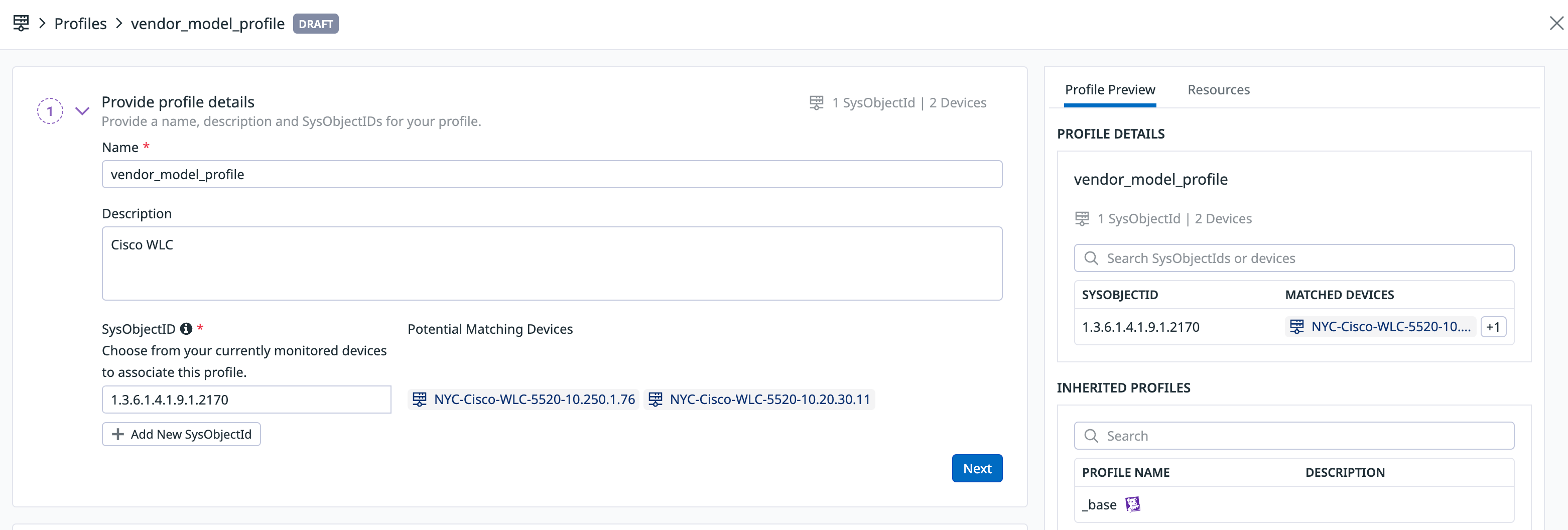The height and width of the screenshot is (530, 1568).
Task: Click device icon in Profile Preview summary
Action: [1082, 218]
